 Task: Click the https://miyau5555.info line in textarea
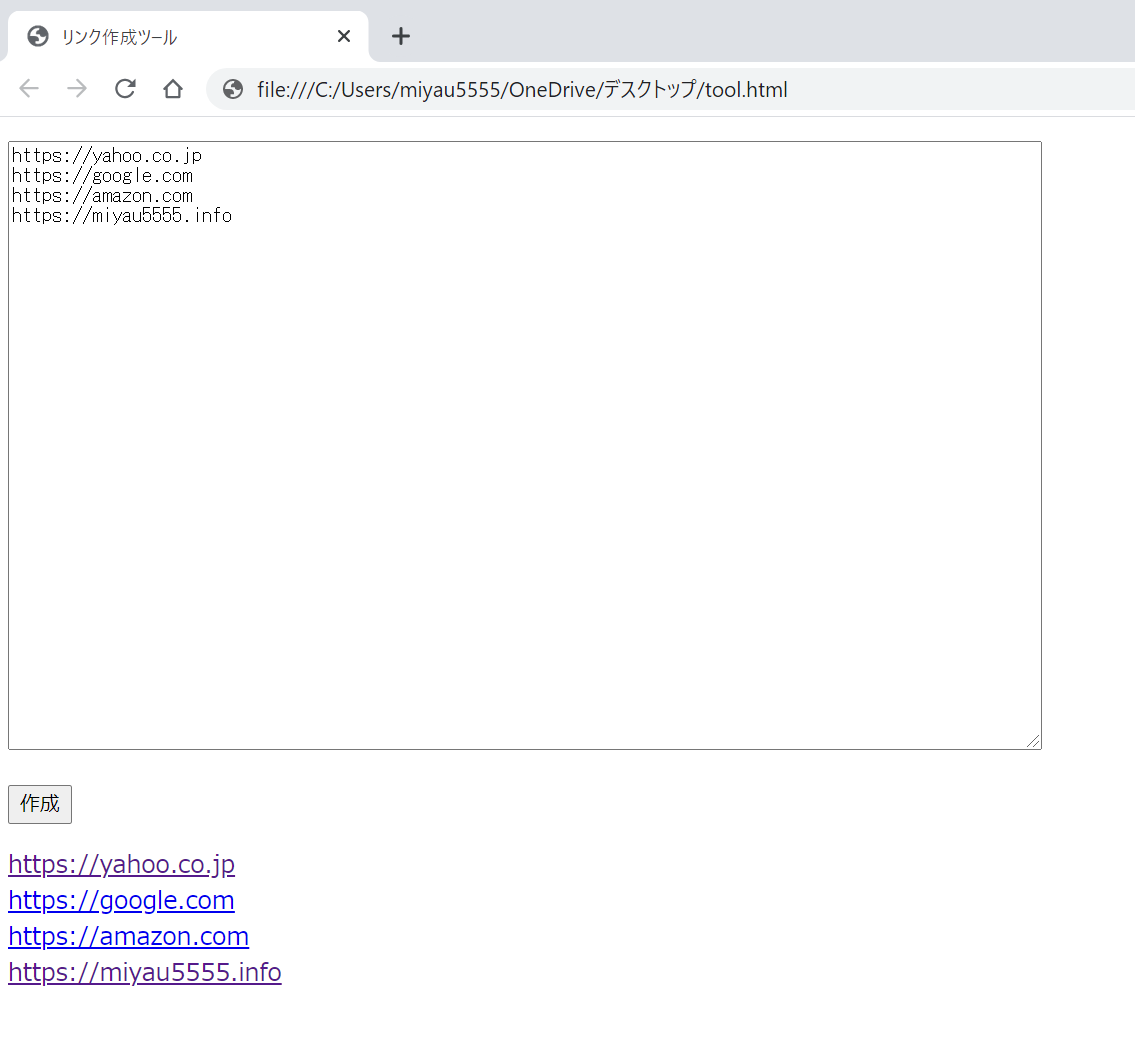[x=122, y=216]
